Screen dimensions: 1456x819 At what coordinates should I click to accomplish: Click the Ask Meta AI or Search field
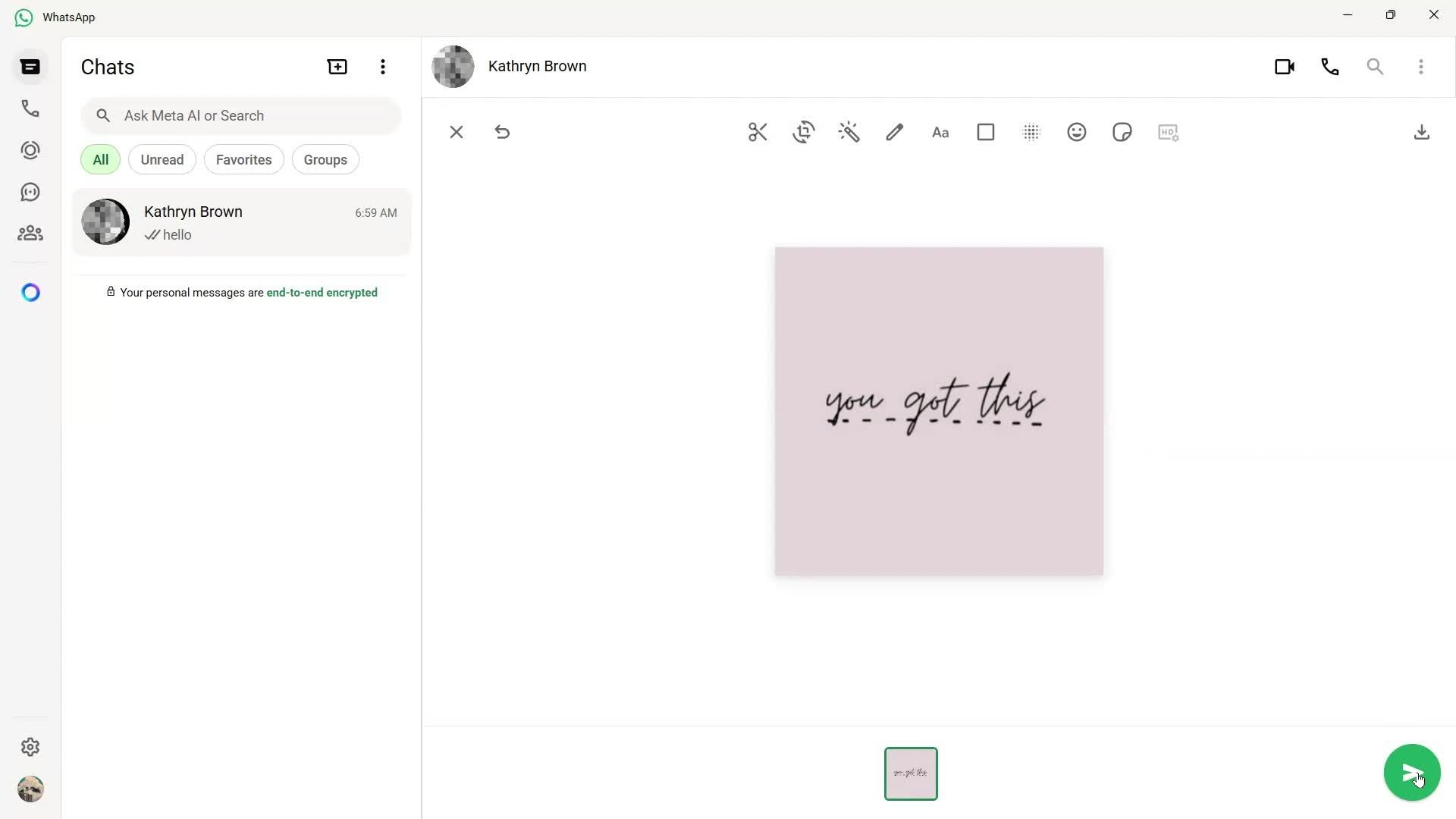coord(241,115)
